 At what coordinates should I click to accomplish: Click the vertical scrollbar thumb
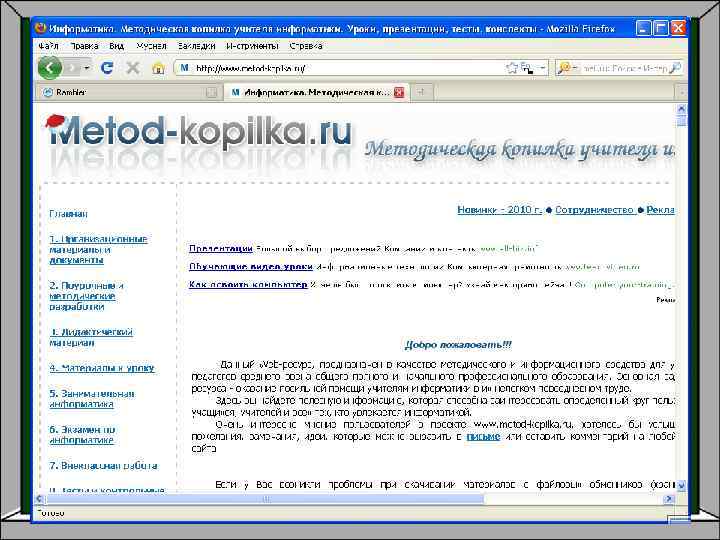681,120
